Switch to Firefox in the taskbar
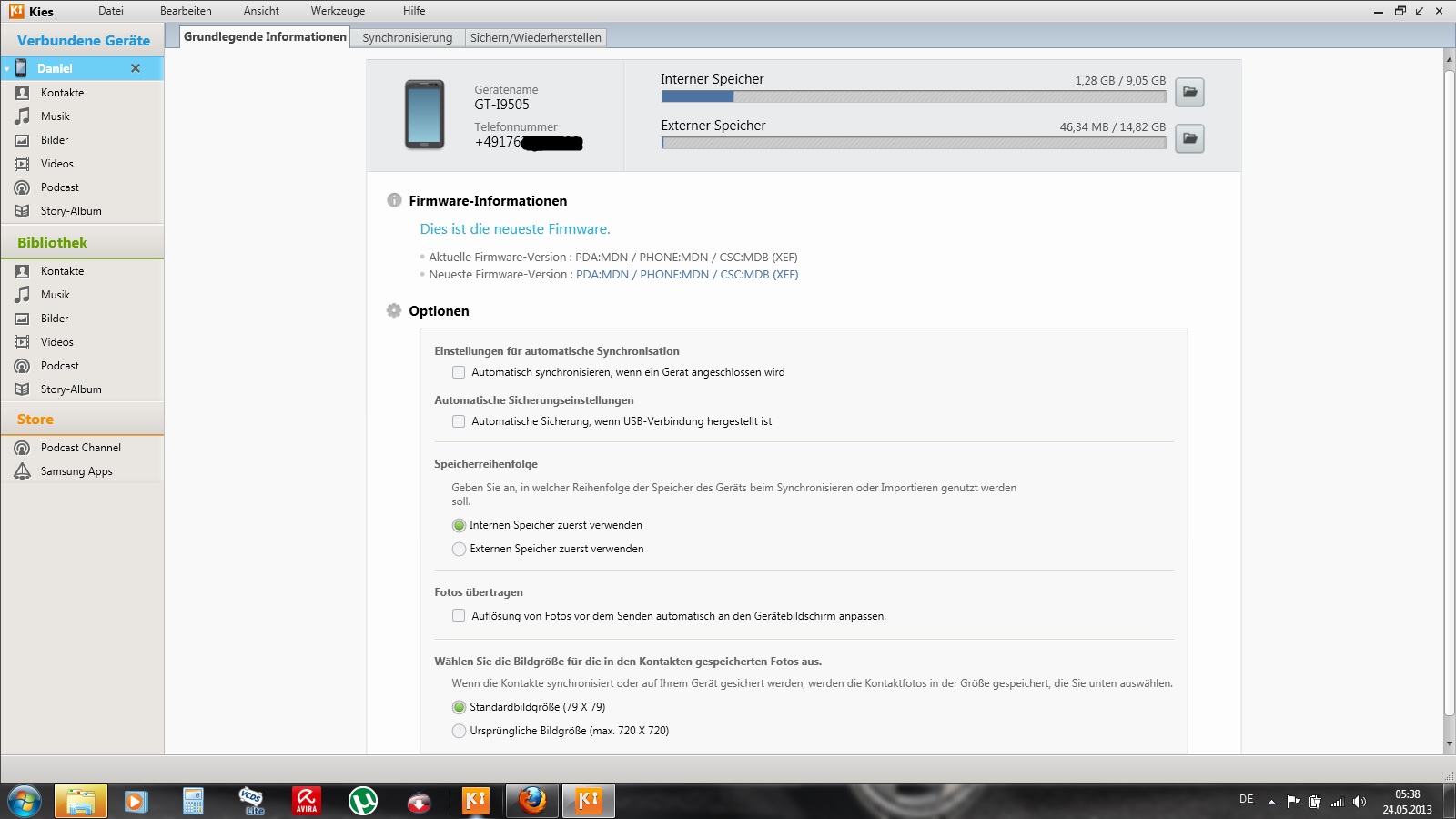 [x=532, y=802]
